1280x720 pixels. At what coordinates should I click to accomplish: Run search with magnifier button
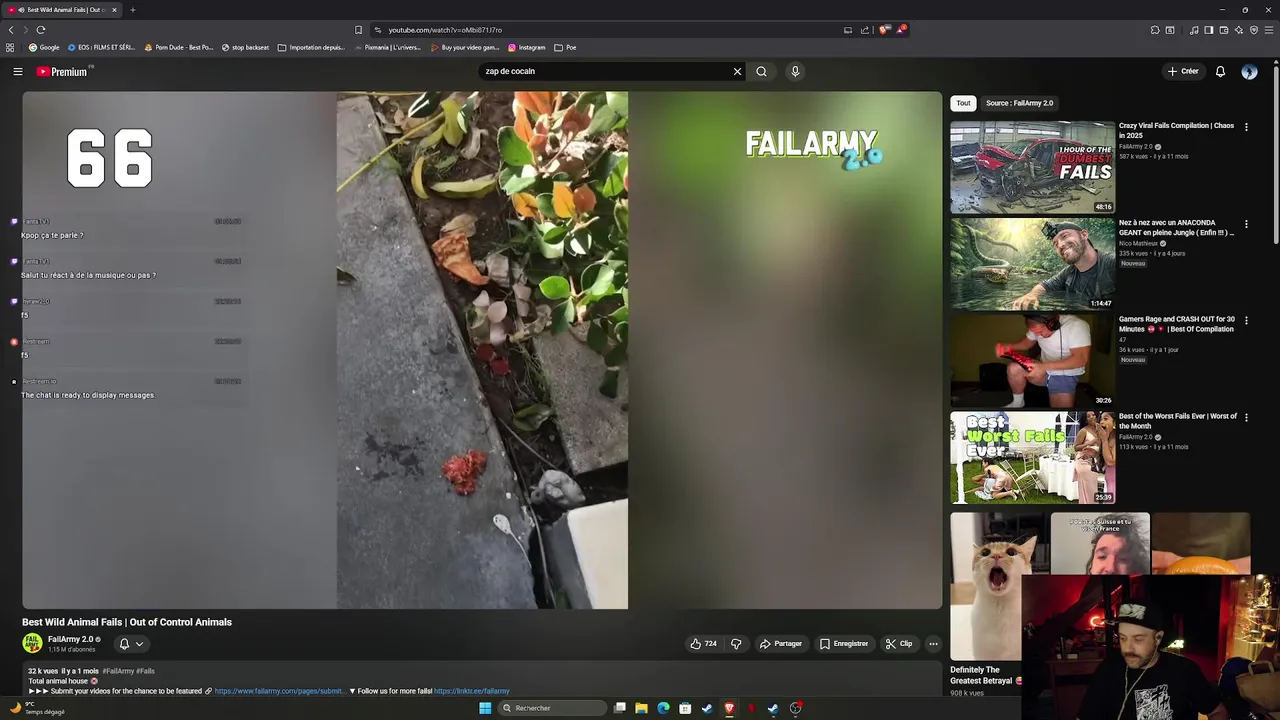(x=761, y=71)
